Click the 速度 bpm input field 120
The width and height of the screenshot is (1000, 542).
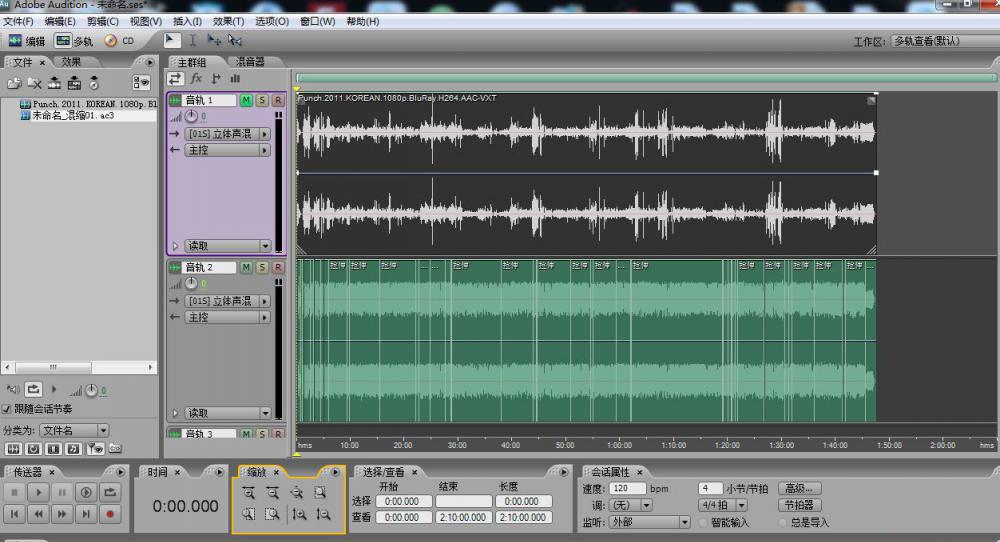coord(627,488)
